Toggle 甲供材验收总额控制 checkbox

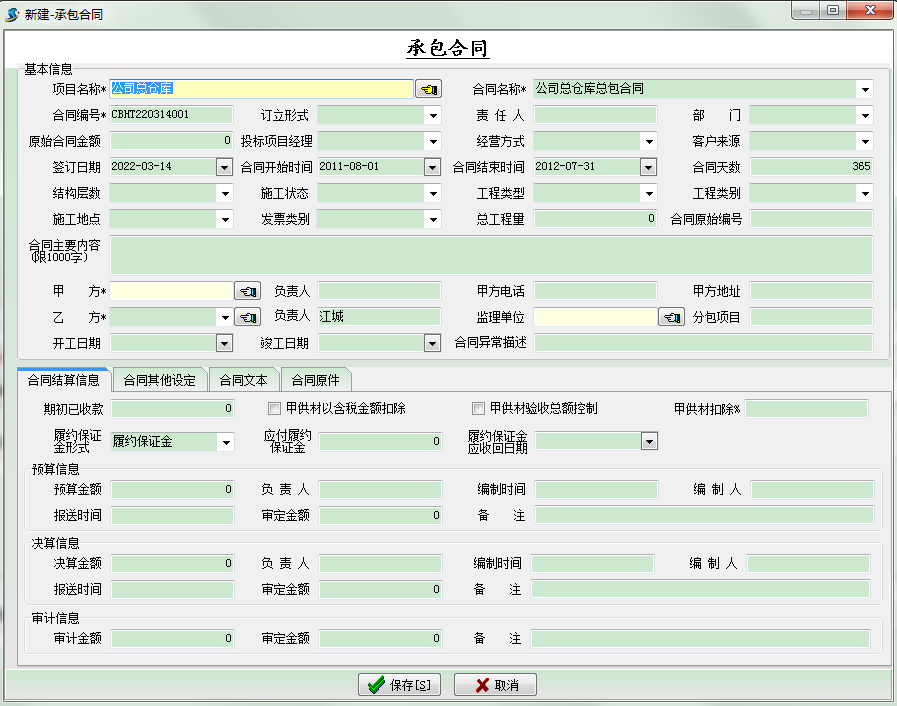pos(478,408)
